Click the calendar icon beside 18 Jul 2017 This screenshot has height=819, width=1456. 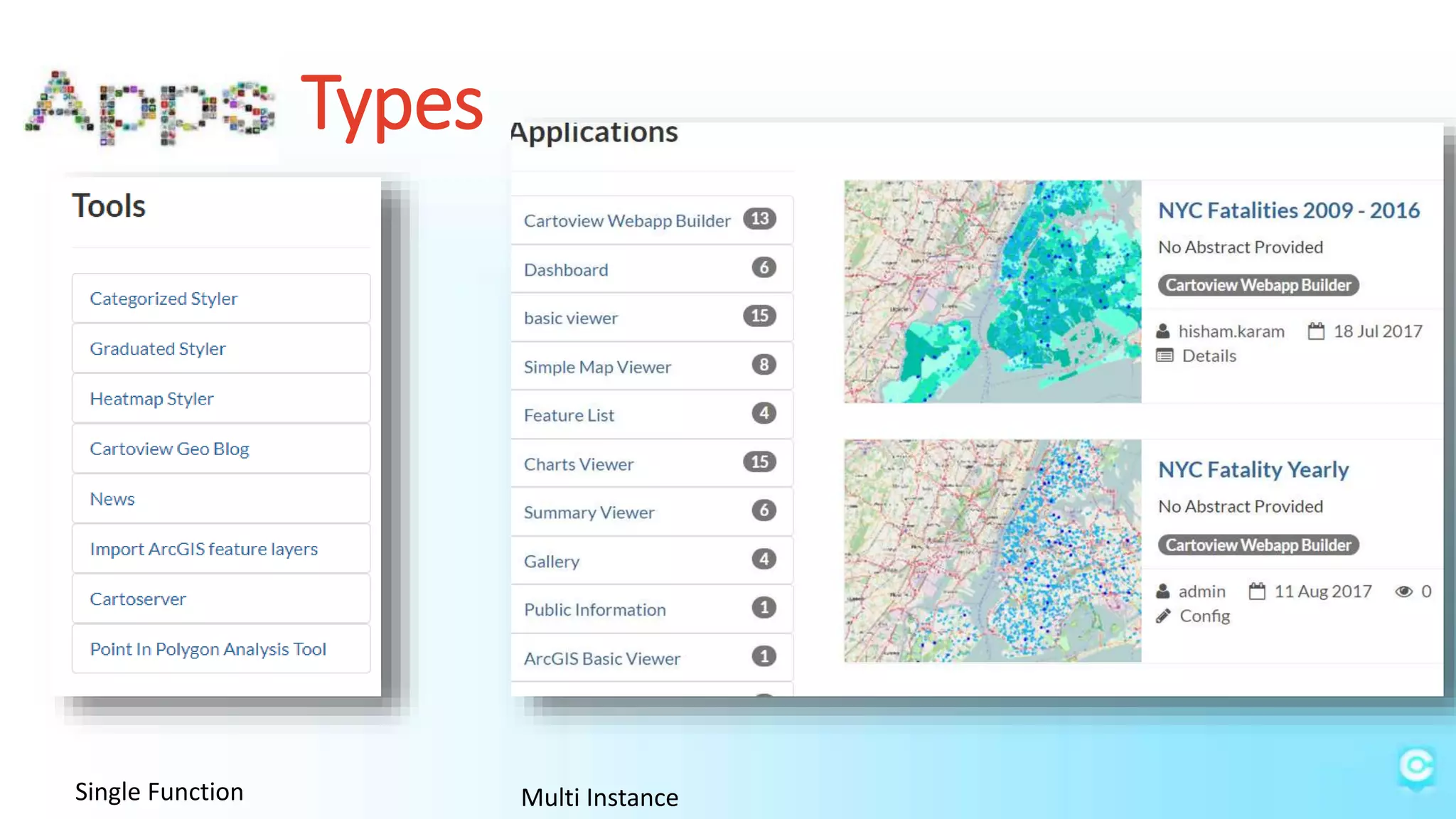pos(1316,331)
